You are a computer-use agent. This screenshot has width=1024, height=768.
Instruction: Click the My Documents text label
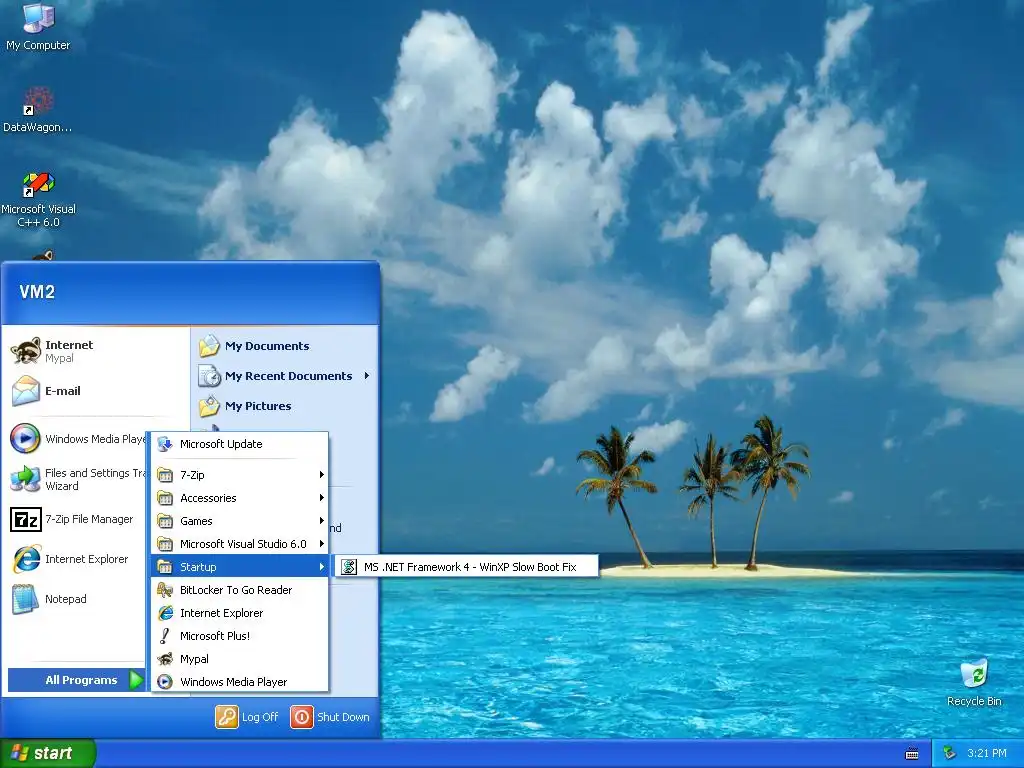click(x=267, y=345)
